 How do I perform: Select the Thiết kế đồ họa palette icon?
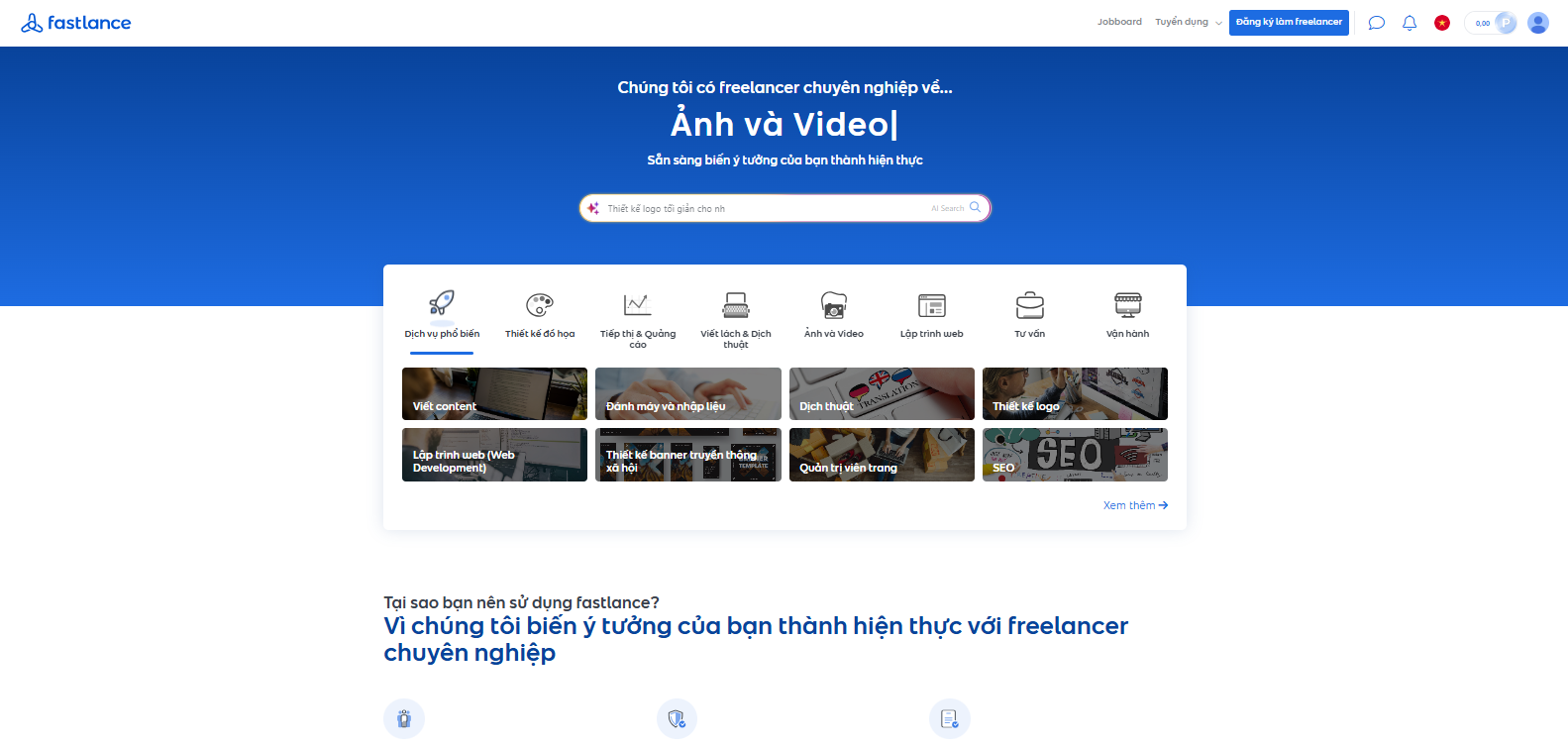pos(540,304)
